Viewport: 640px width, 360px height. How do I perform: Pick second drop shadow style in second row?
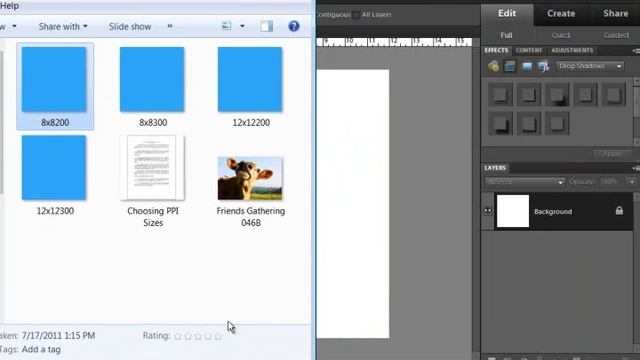(529, 123)
